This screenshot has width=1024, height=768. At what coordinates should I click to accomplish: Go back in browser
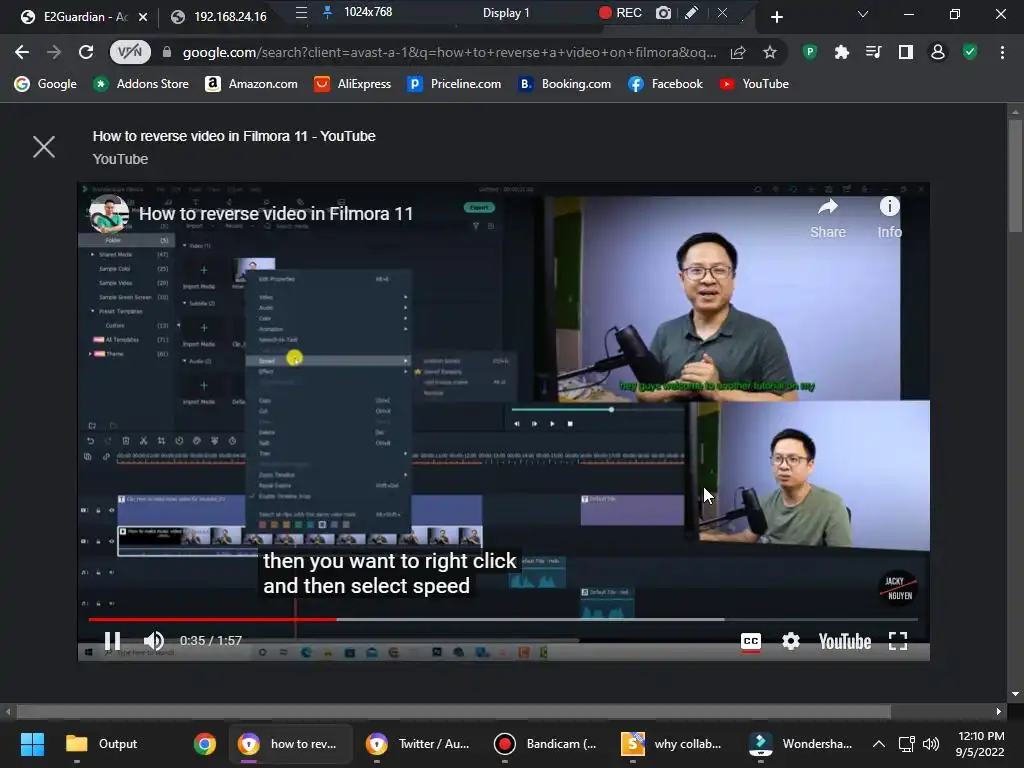tap(22, 52)
